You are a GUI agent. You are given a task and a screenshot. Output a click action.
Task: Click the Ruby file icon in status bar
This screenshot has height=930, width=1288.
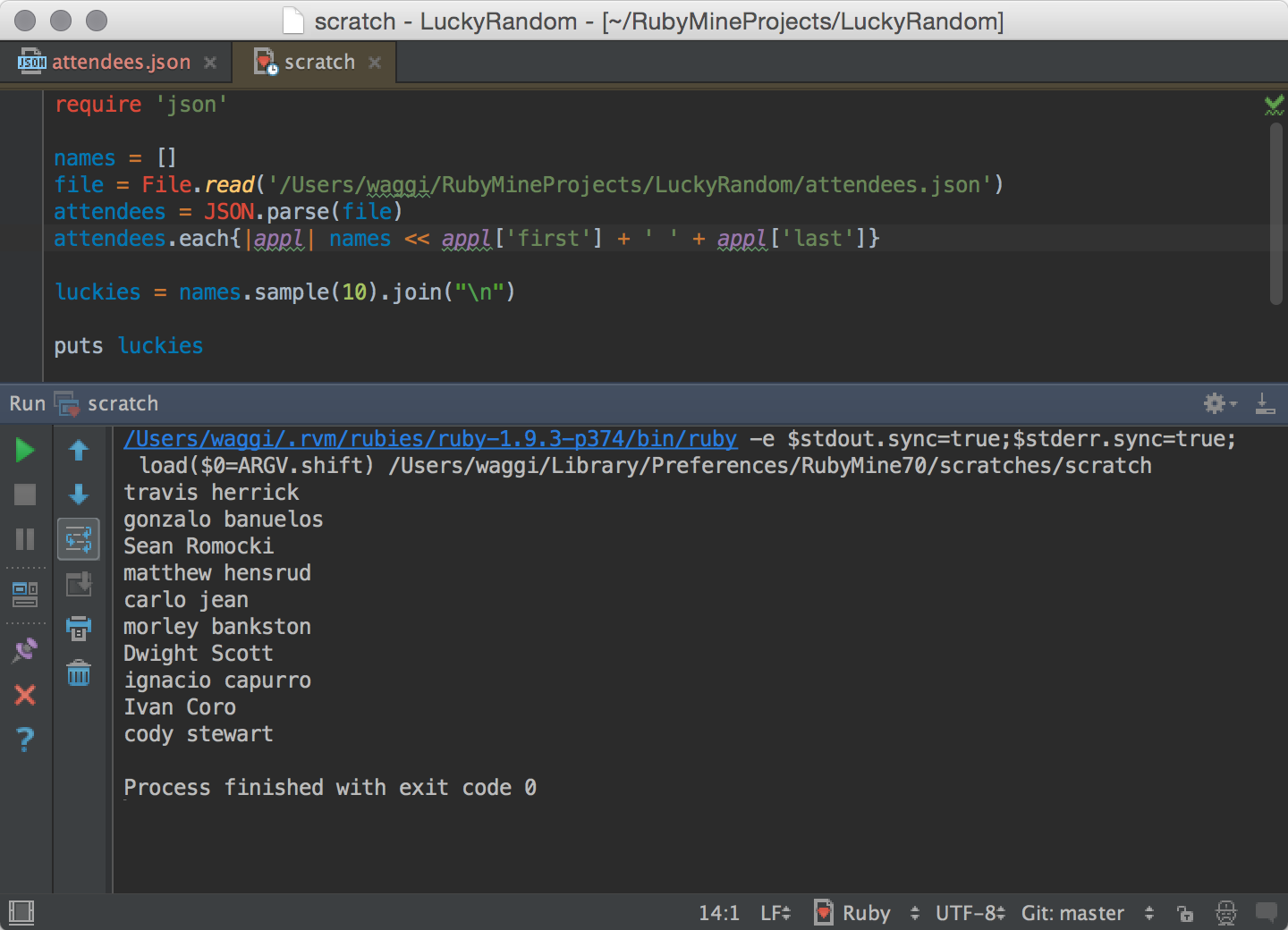coord(824,912)
